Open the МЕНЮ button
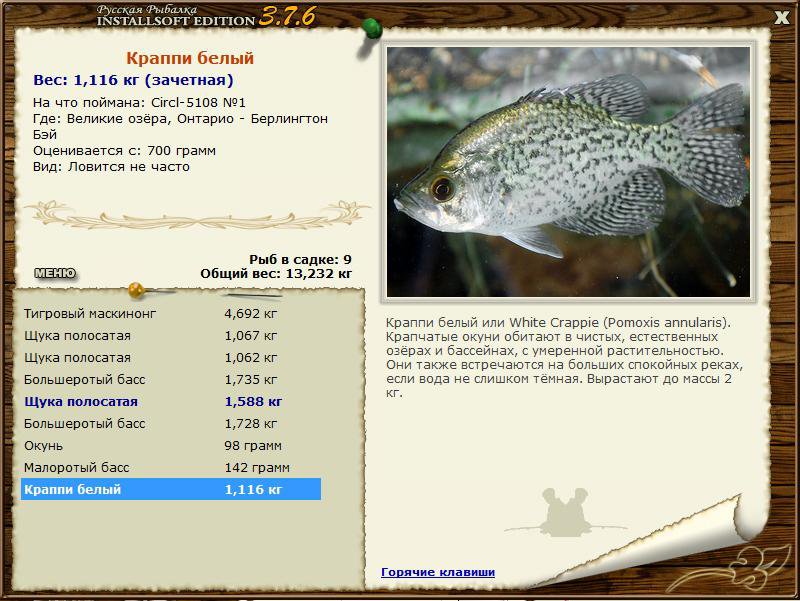This screenshot has width=800, height=601. pyautogui.click(x=55, y=273)
